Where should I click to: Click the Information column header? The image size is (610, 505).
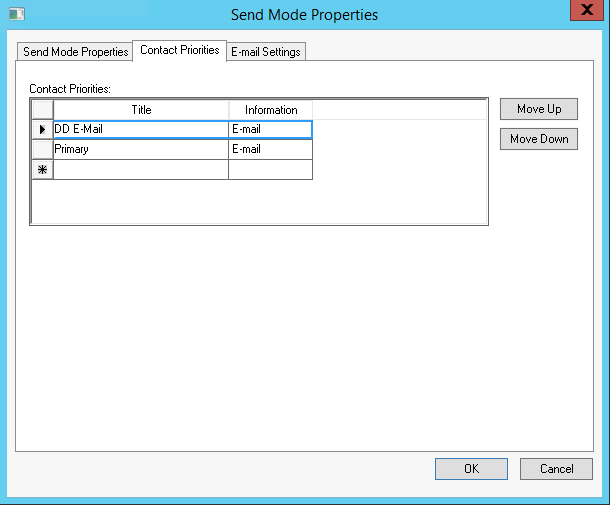(271, 110)
